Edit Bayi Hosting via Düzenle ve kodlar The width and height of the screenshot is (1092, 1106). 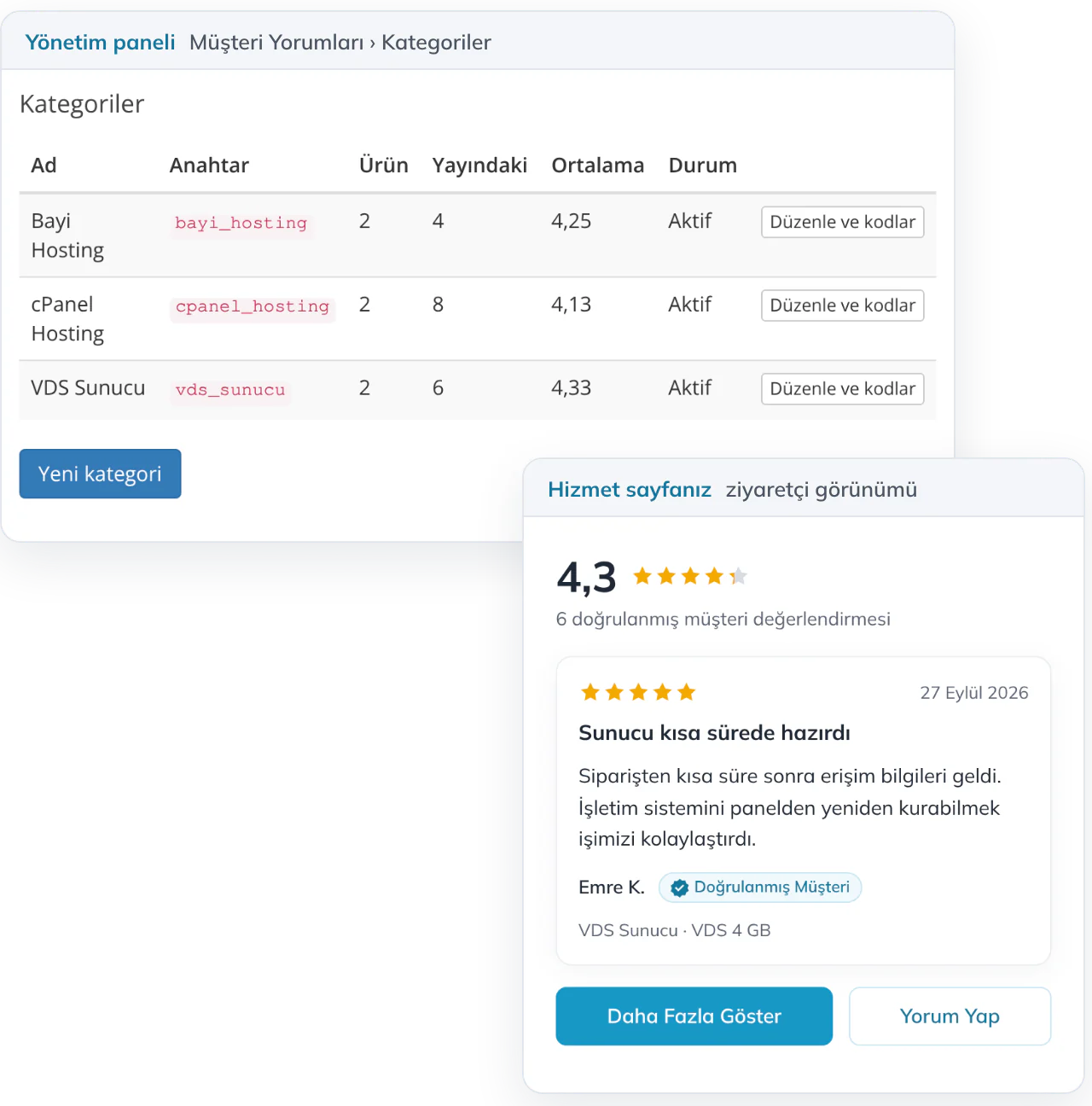(x=842, y=222)
